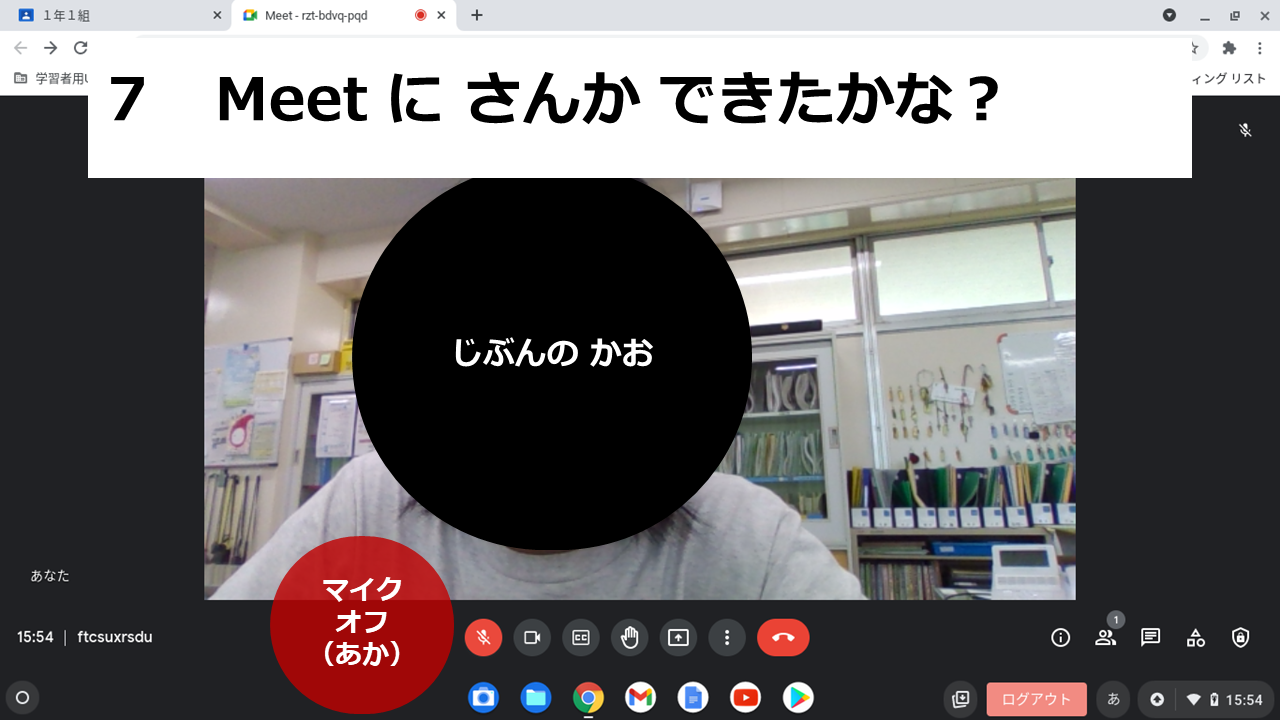The height and width of the screenshot is (720, 1280).
Task: Click meeting code ftcsuxrsdu
Action: (x=115, y=637)
